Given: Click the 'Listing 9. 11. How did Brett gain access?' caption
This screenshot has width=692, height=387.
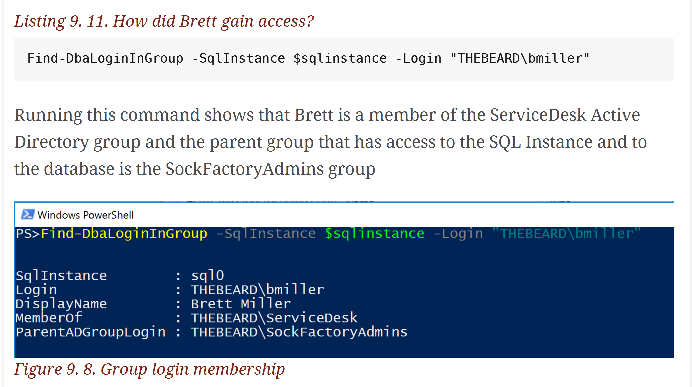Looking at the screenshot, I should click(164, 22).
